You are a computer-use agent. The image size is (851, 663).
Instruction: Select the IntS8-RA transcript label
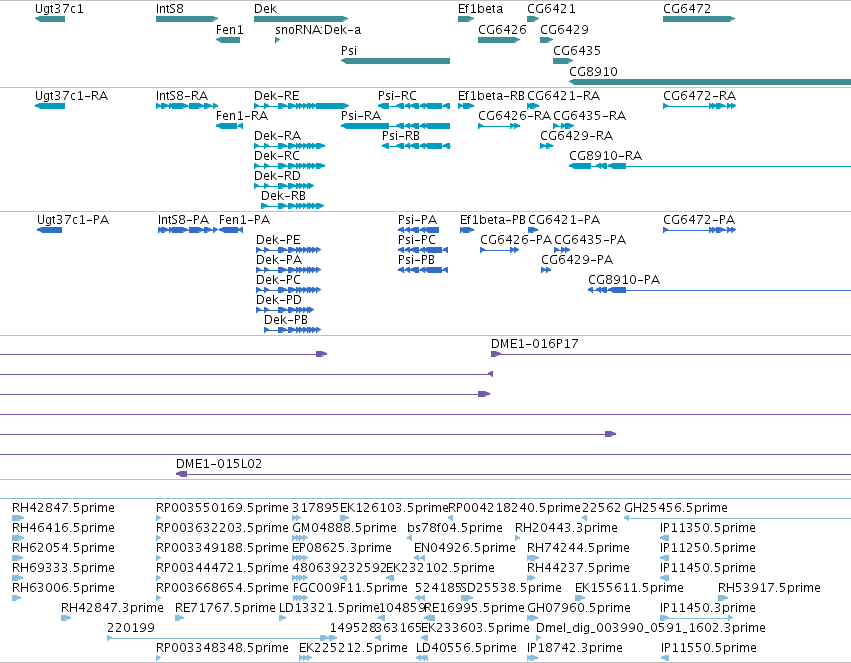point(182,96)
